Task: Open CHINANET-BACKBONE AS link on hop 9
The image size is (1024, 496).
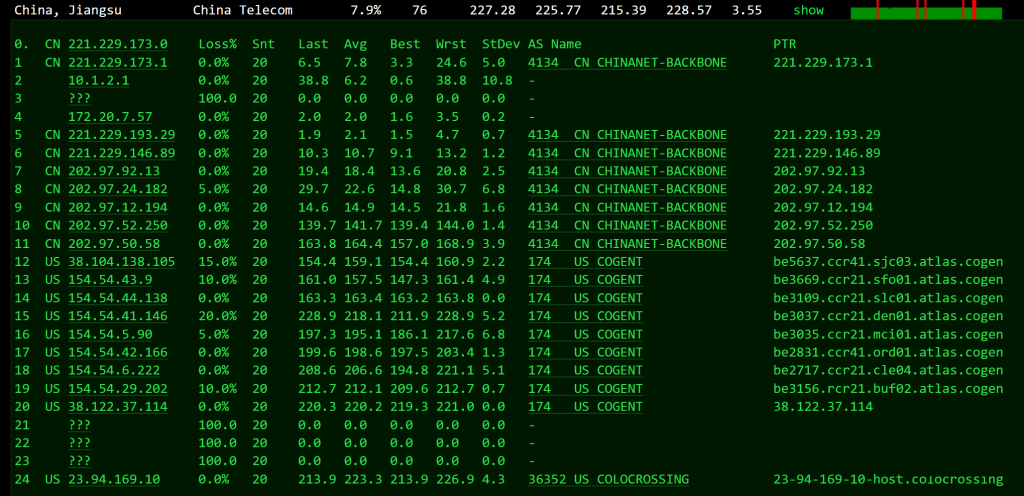Action: [627, 208]
